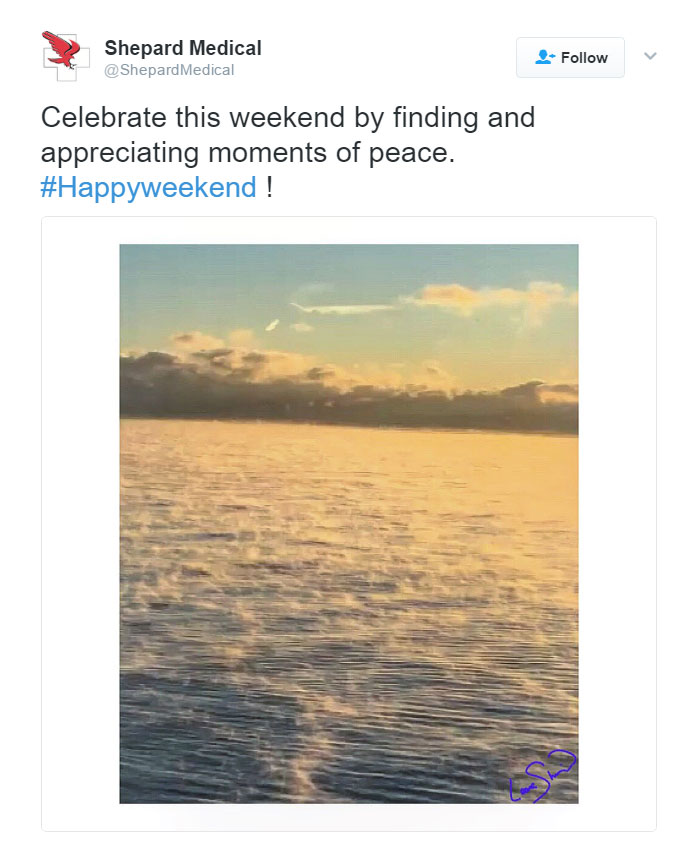The width and height of the screenshot is (698, 846).
Task: Open the Shepard Medical display name link
Action: 183,48
